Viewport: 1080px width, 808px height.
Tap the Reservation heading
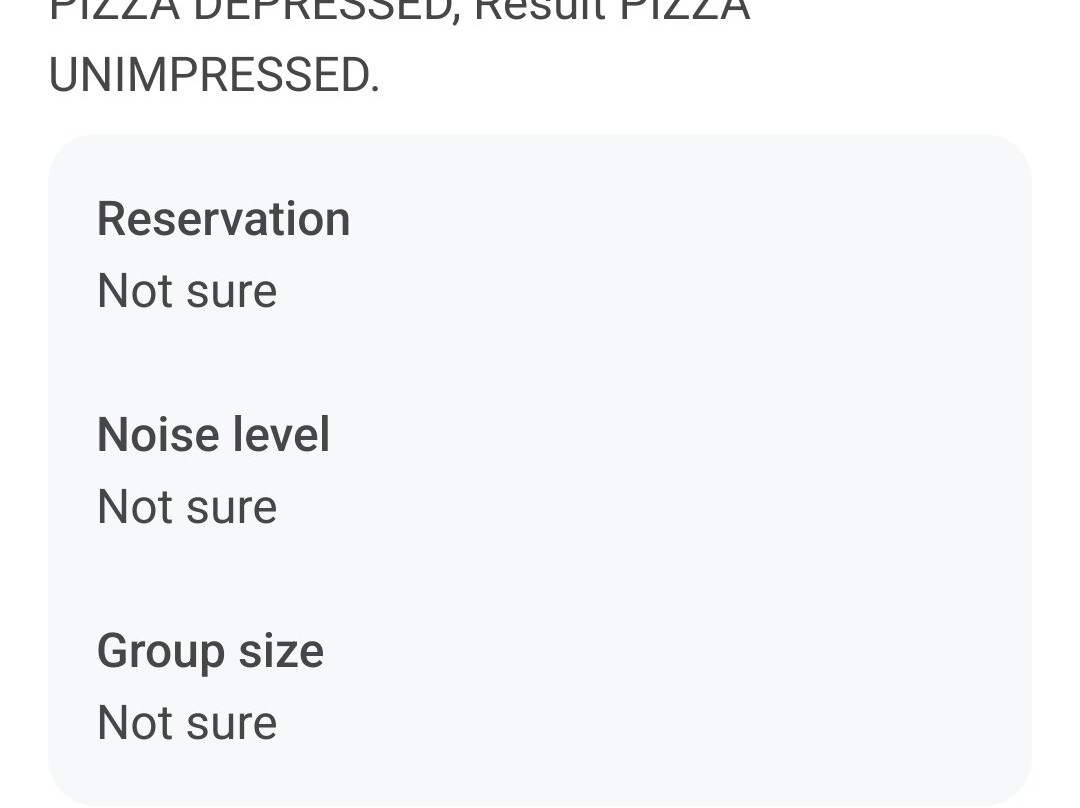tap(223, 219)
